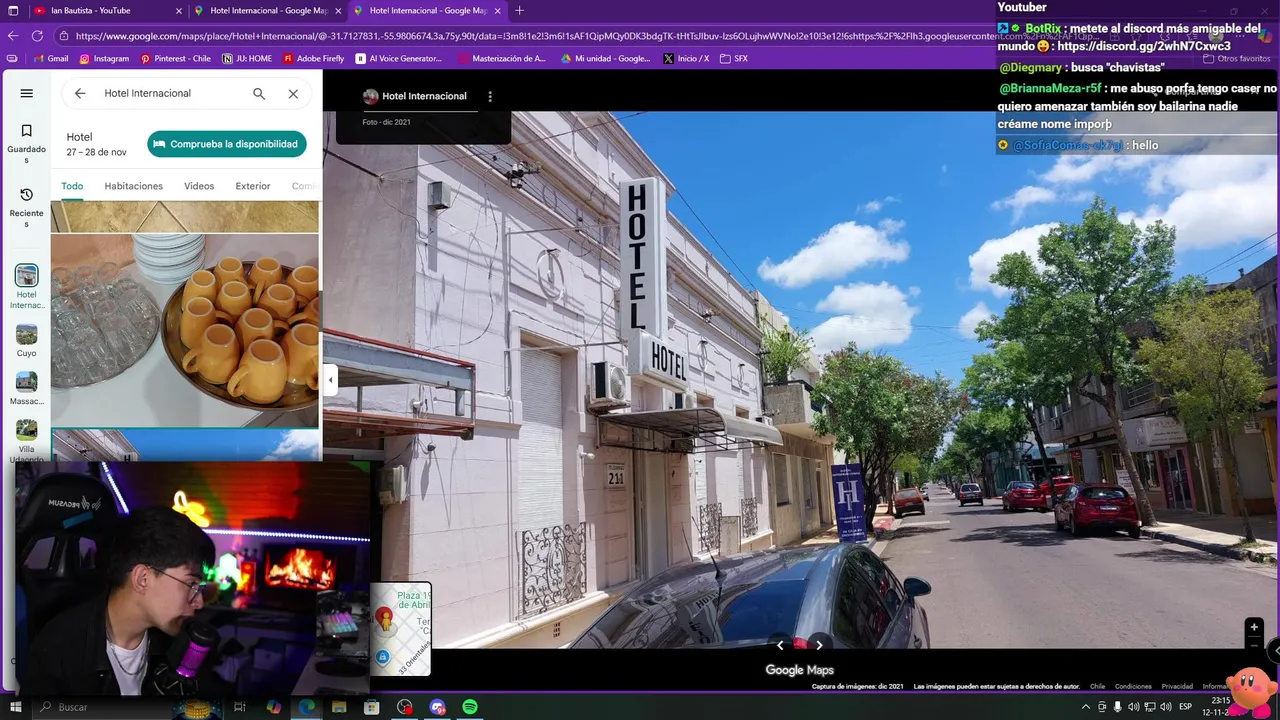Open the Windows Start menu
The image size is (1280, 720).
click(16, 707)
